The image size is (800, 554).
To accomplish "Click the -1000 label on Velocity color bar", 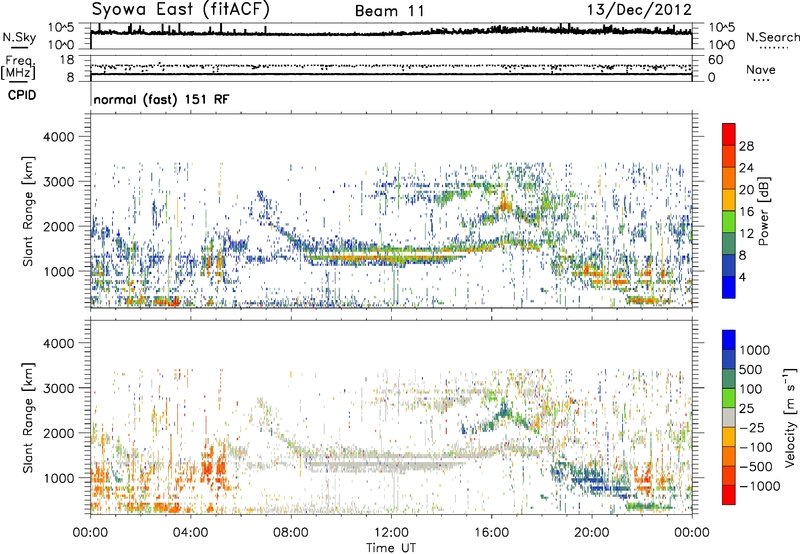I will click(759, 486).
